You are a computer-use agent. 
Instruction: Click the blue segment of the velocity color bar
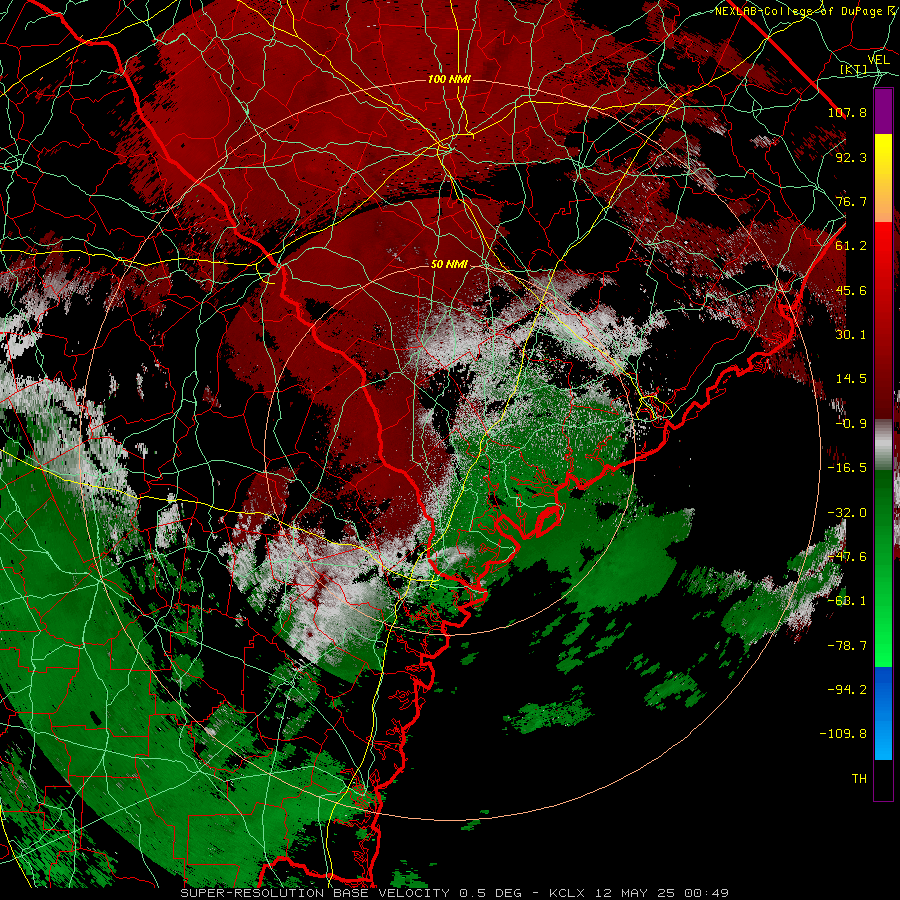[883, 713]
